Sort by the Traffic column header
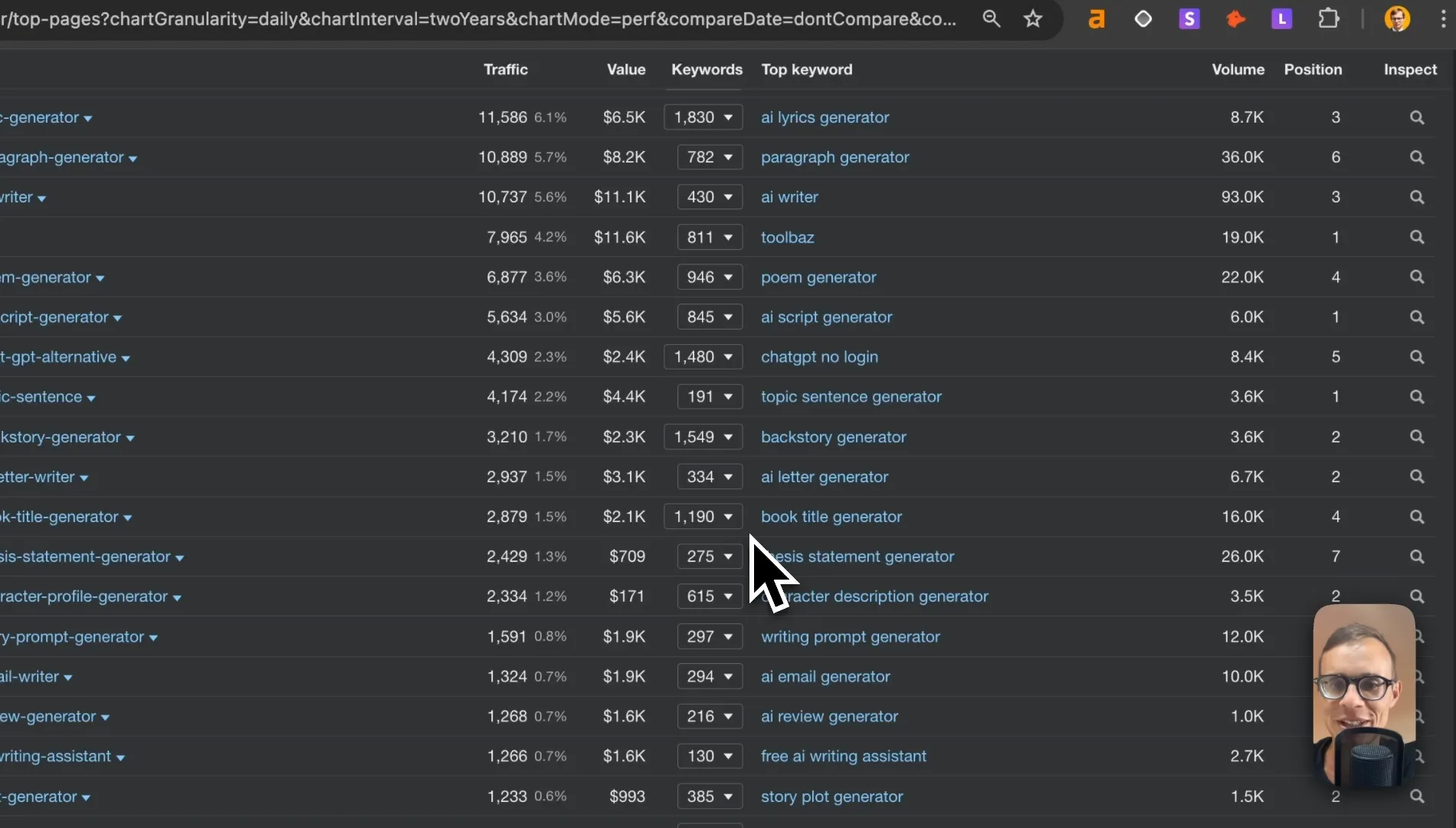This screenshot has height=828, width=1456. click(x=505, y=70)
